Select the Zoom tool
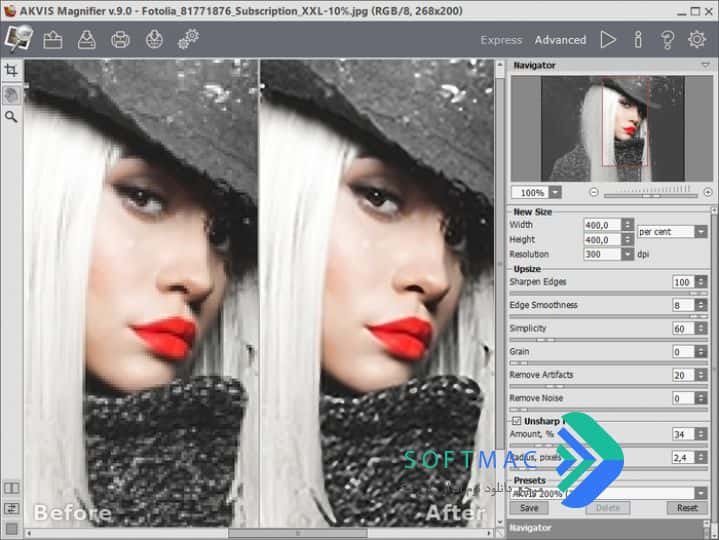 point(11,117)
